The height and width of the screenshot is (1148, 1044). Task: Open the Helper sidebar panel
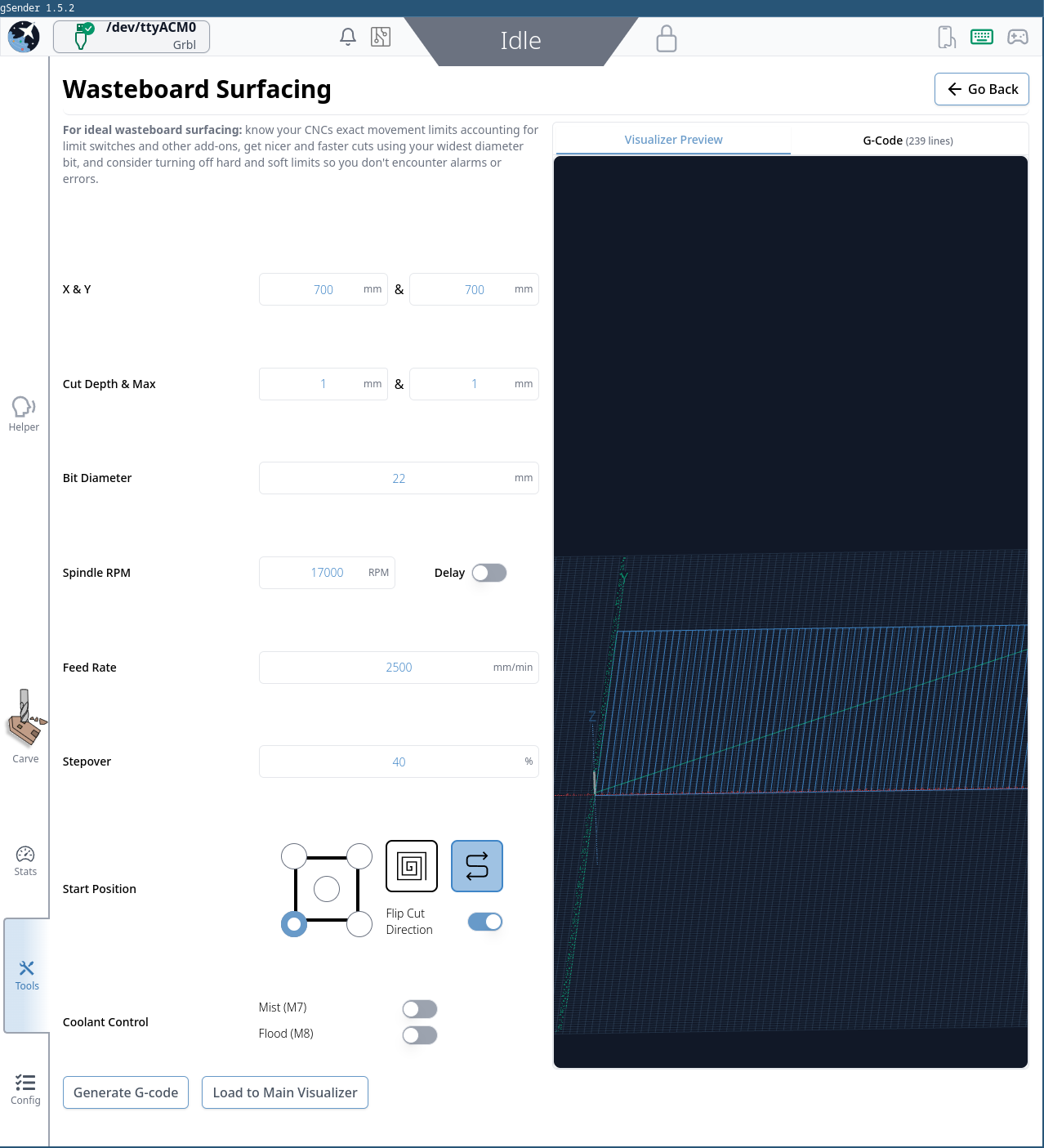click(x=24, y=413)
